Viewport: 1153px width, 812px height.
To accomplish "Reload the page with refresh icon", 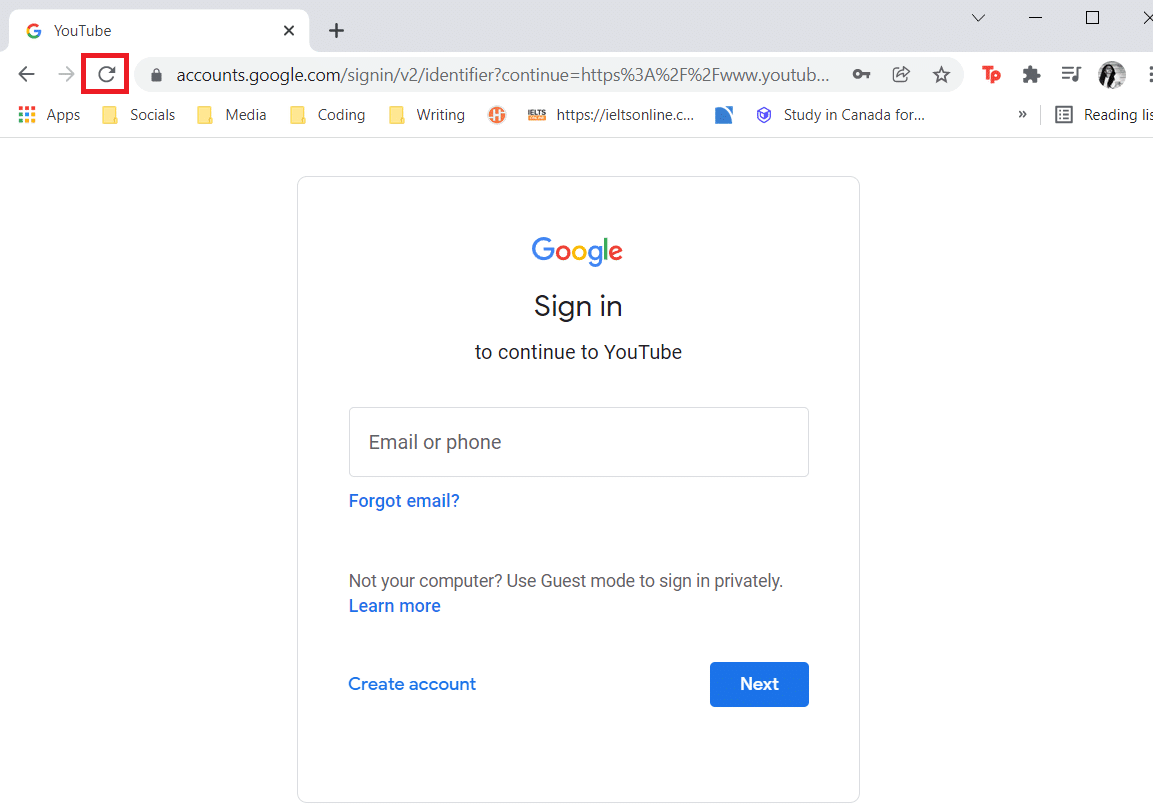I will [107, 74].
